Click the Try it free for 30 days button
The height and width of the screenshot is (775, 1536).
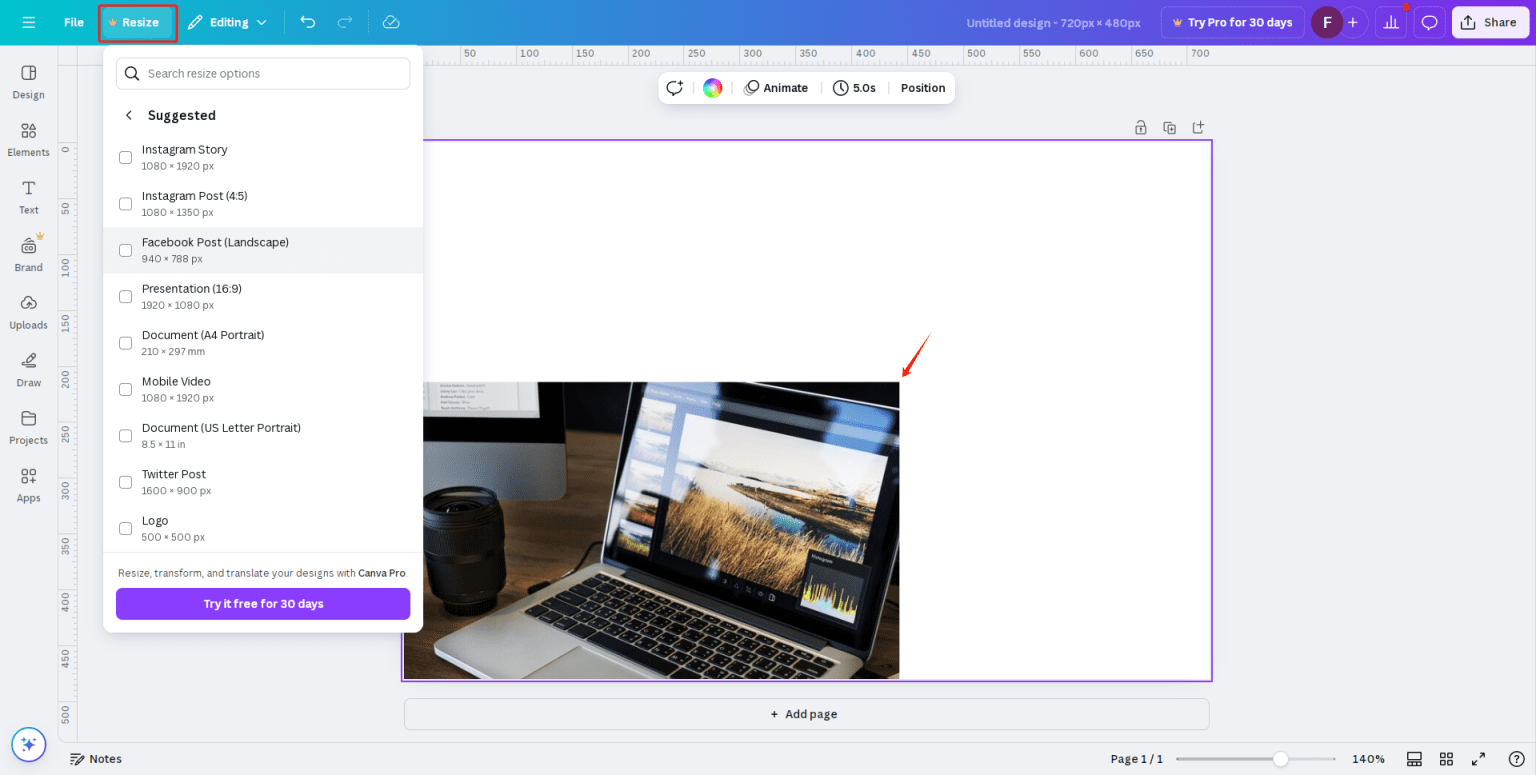[262, 603]
